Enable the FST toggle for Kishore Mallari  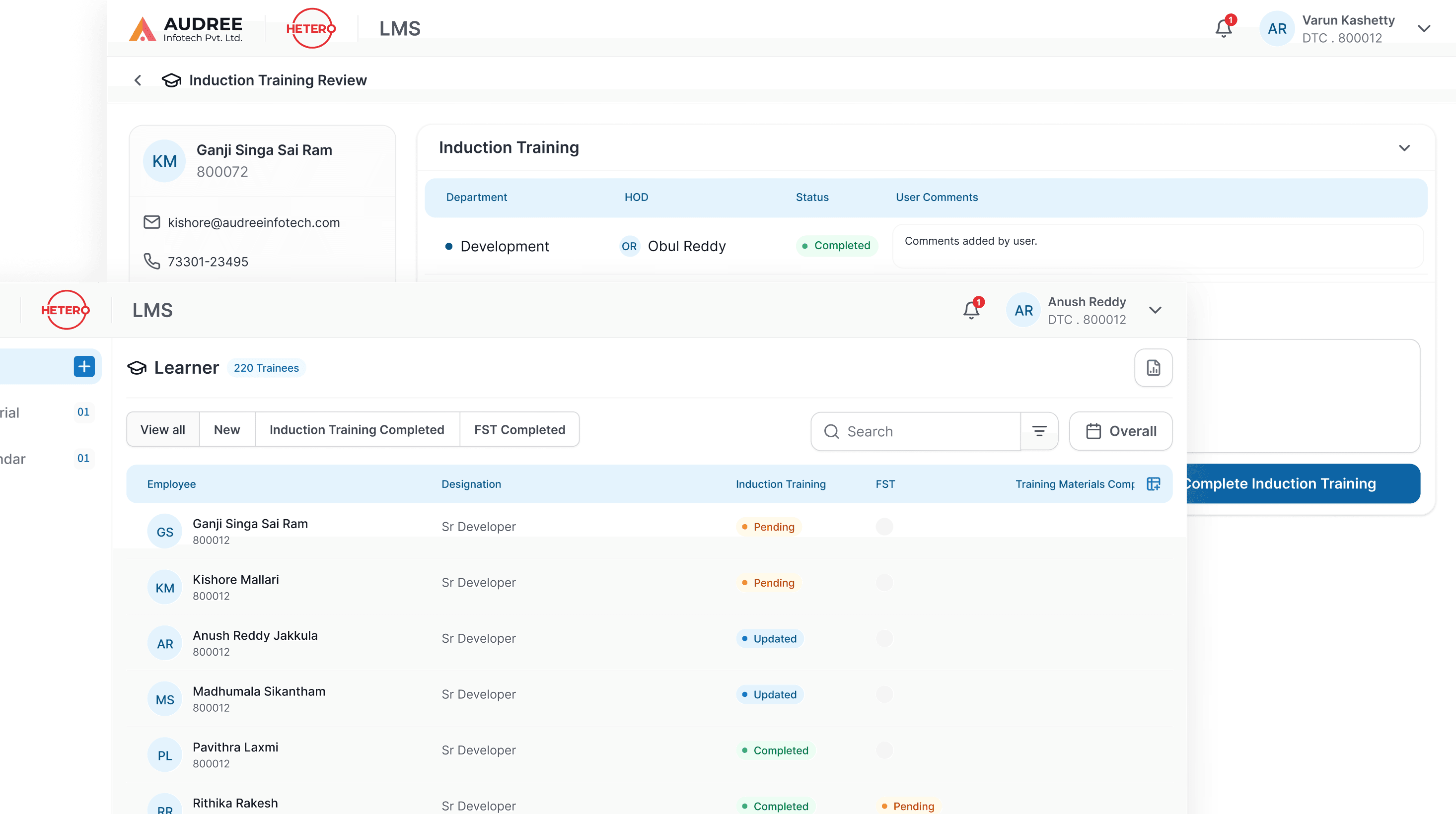[885, 582]
